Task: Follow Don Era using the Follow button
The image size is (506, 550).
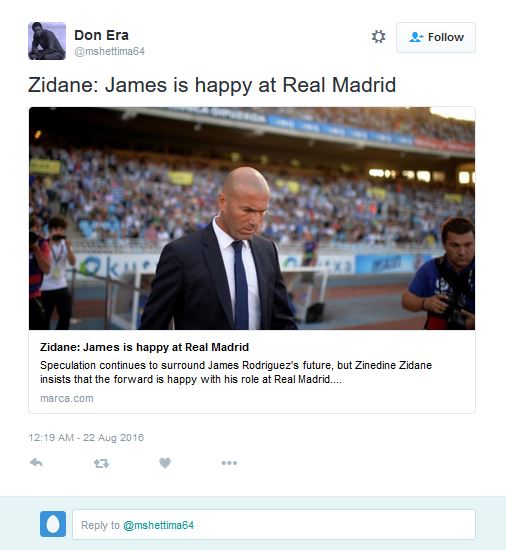Action: click(x=436, y=37)
